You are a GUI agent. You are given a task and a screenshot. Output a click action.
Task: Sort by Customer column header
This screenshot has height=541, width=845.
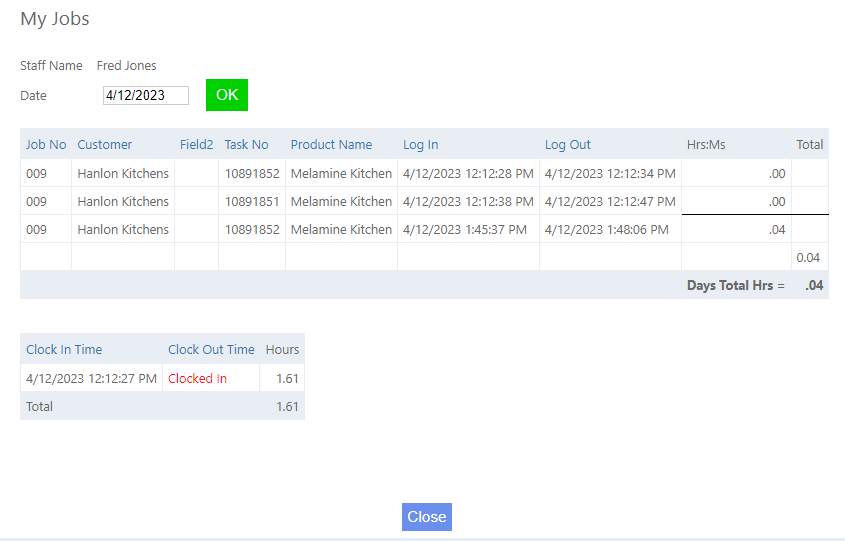[105, 145]
